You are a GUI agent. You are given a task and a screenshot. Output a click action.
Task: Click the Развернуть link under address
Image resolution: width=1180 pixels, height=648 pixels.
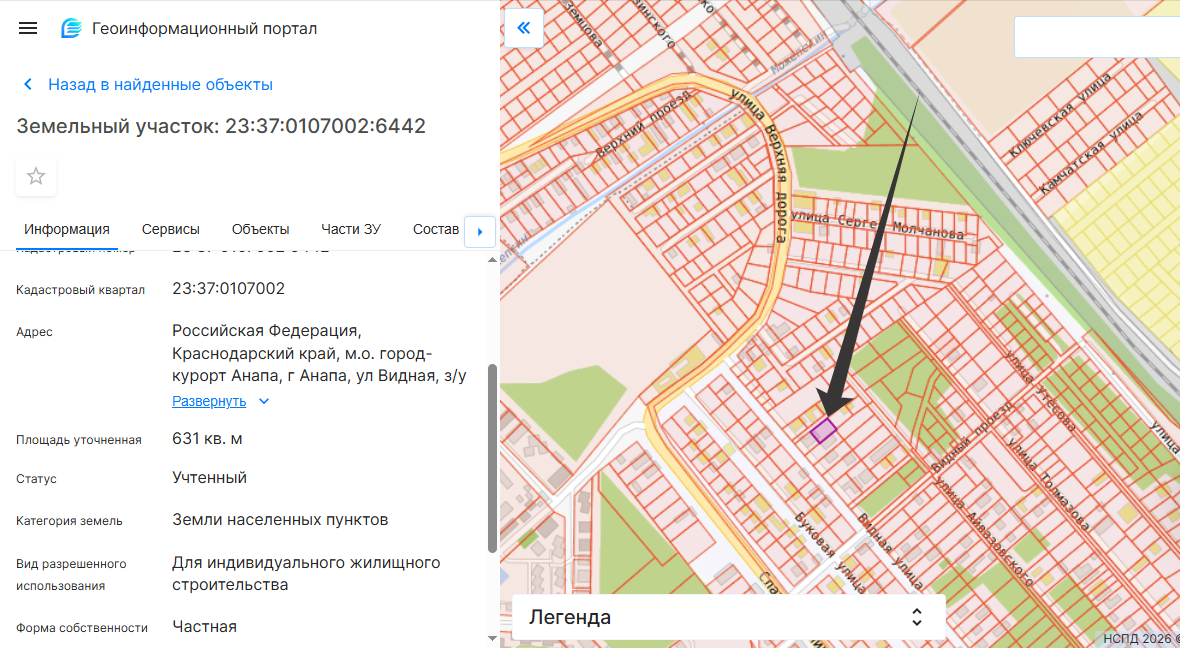209,401
